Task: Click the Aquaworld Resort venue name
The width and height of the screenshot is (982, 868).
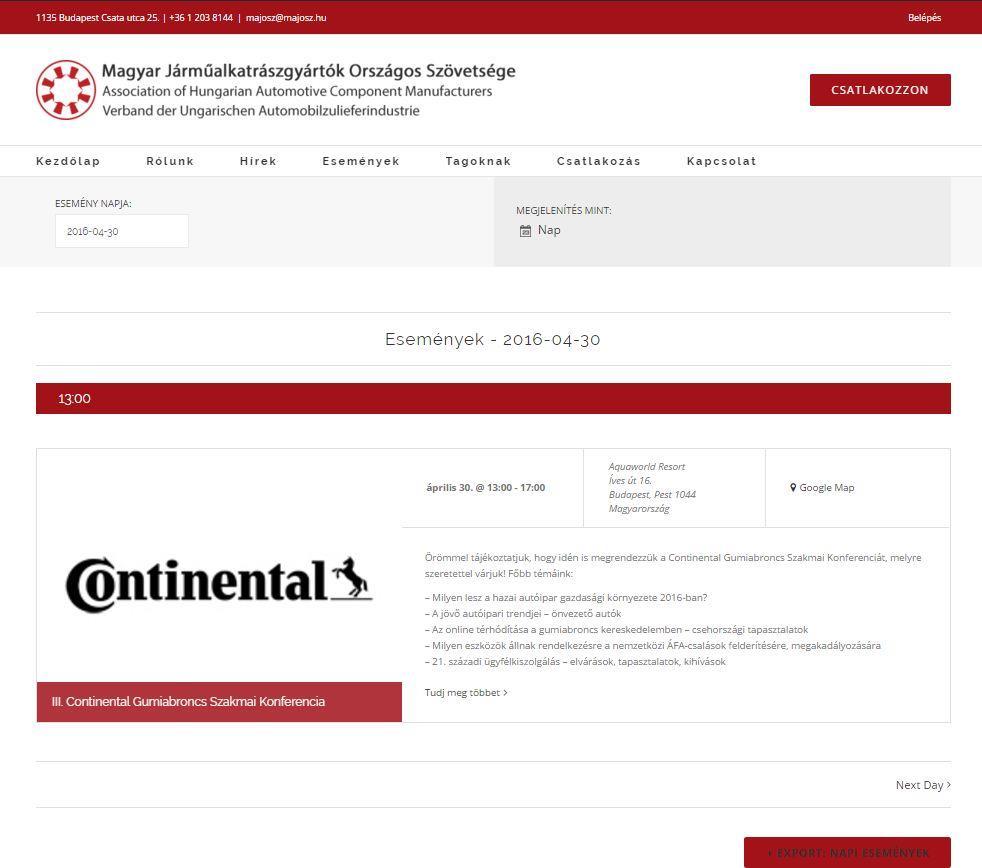Action: 647,467
